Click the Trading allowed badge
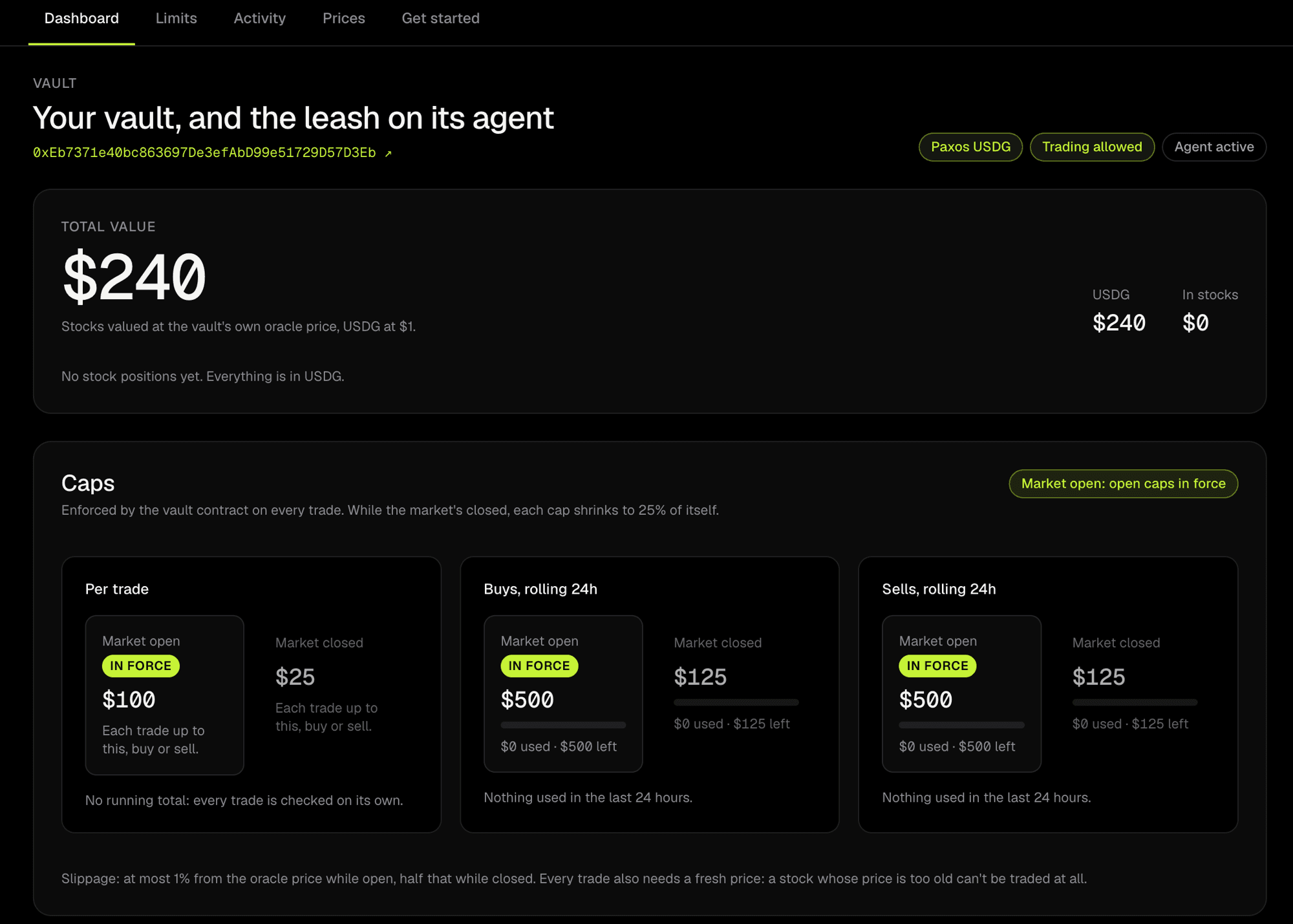1293x924 pixels. 1091,147
